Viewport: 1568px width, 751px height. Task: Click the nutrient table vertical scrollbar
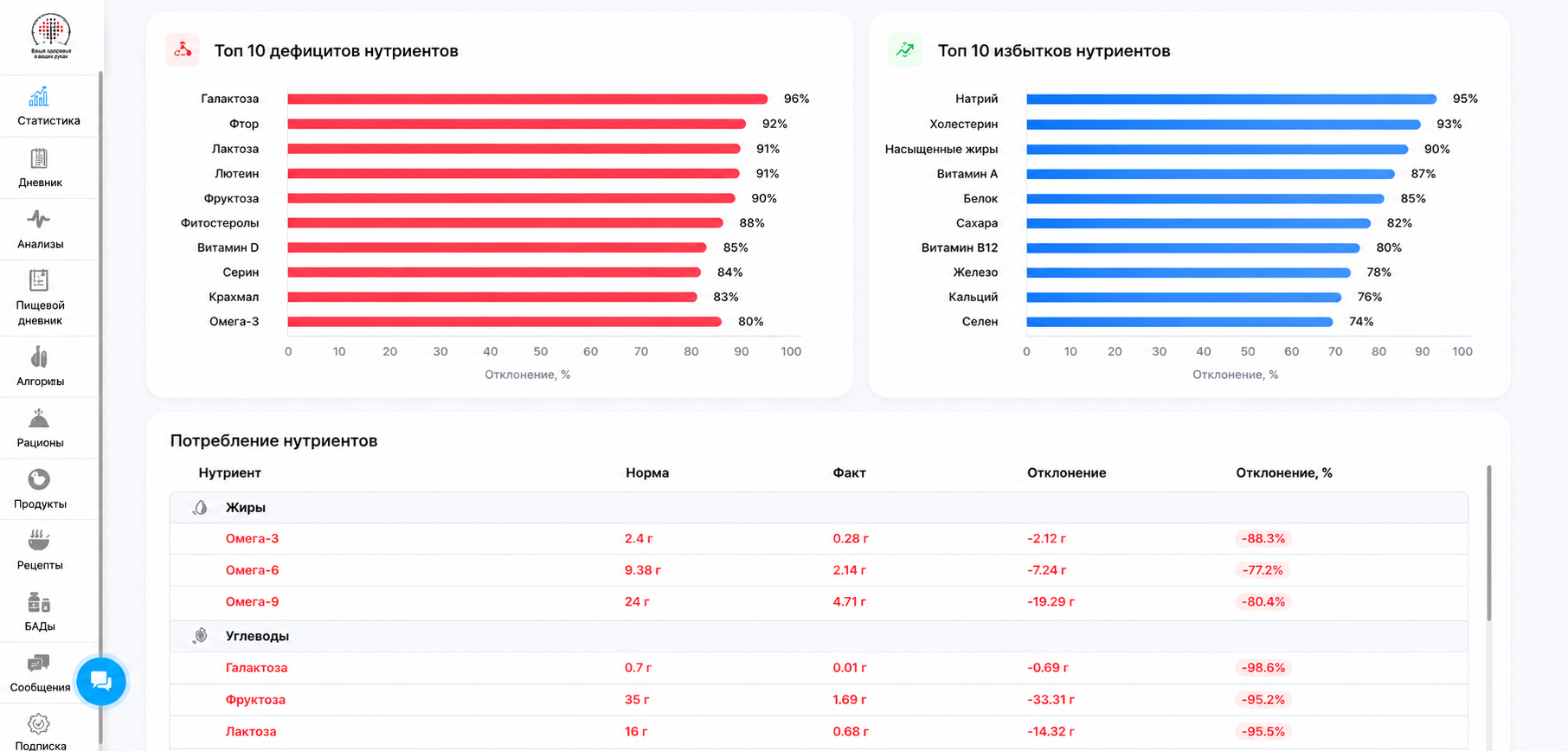[1488, 542]
